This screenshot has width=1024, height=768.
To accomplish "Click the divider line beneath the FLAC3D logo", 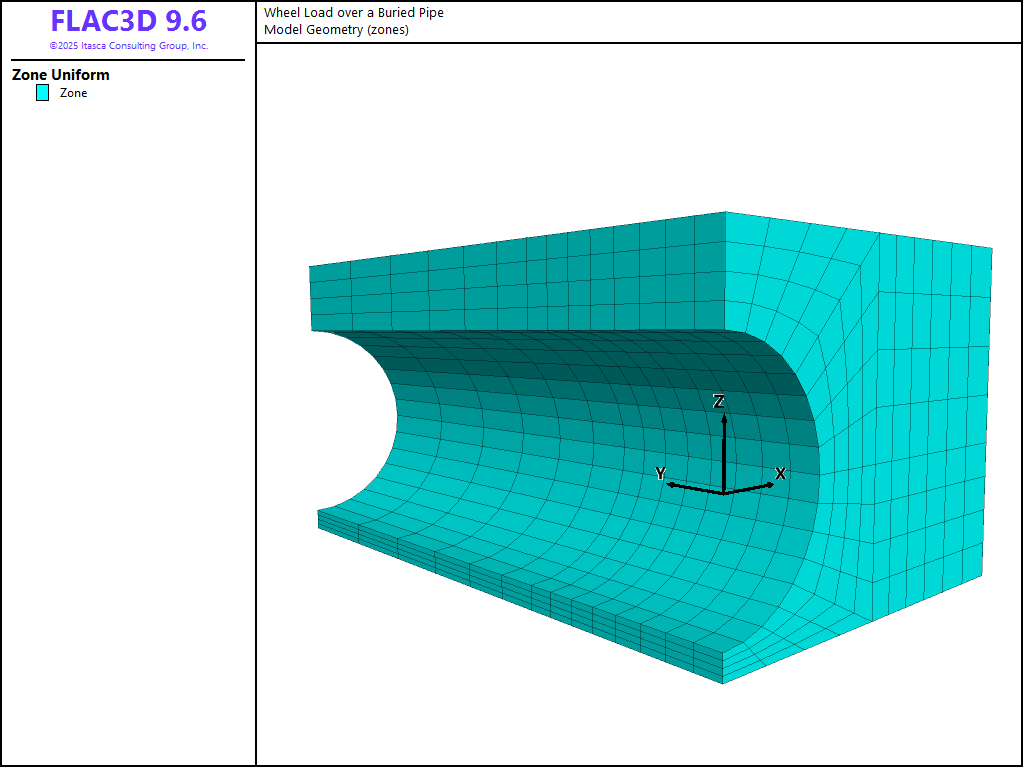I will coord(128,60).
